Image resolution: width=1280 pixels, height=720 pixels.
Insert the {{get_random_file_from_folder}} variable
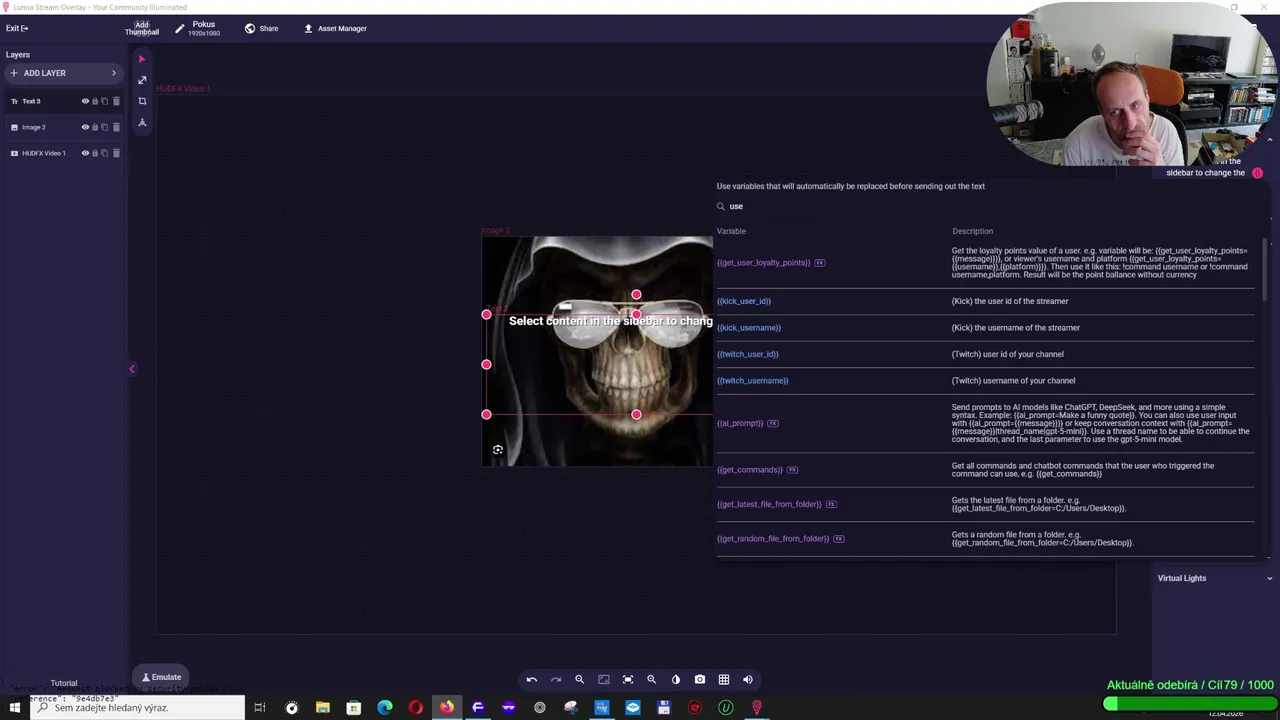[x=773, y=539]
